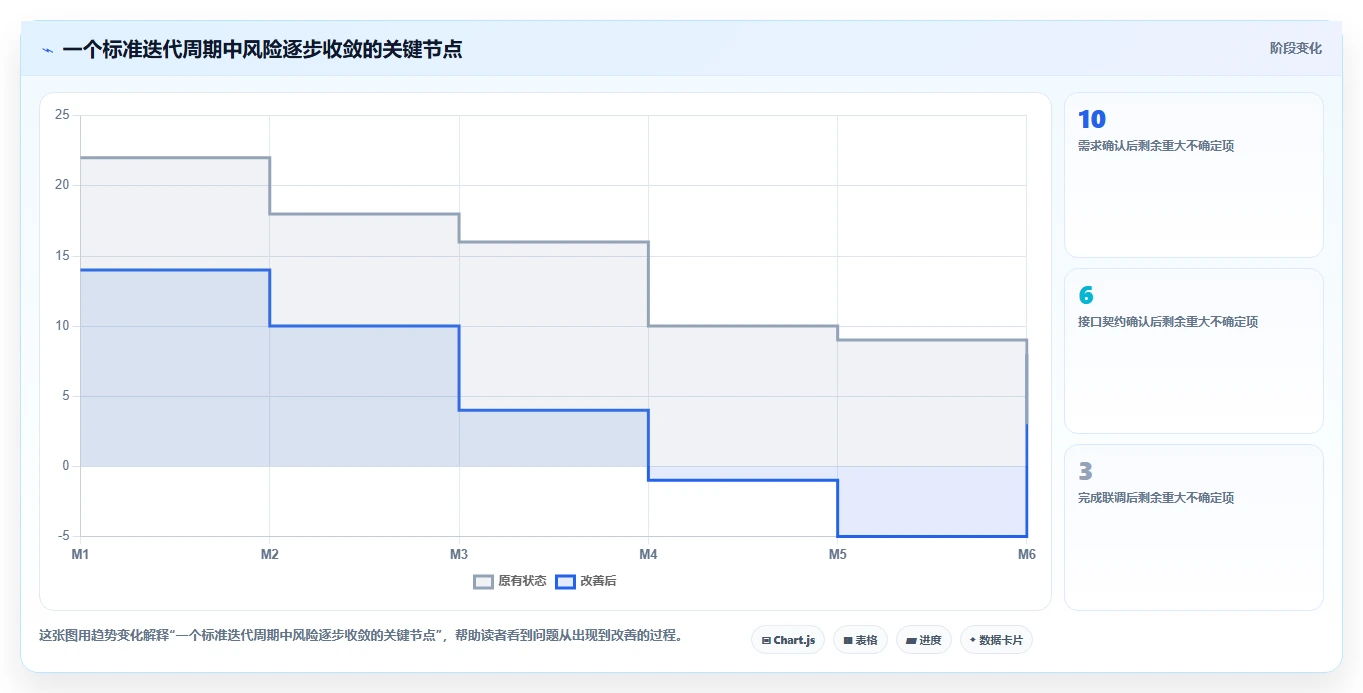Image resolution: width=1363 pixels, height=693 pixels.
Task: Click the number 3 in the third card
Action: coord(1086,471)
